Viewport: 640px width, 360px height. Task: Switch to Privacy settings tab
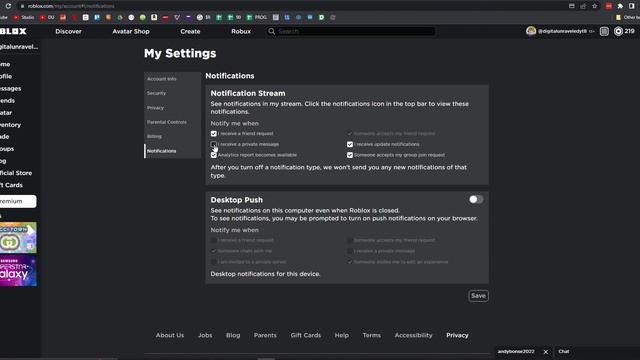173,108
